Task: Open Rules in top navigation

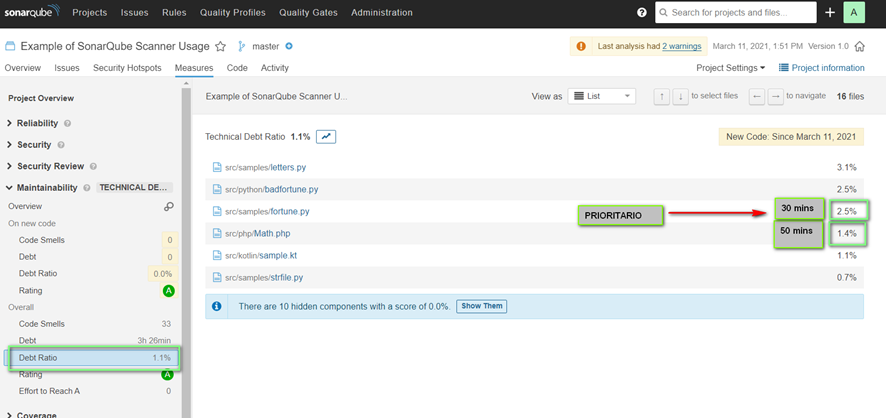Action: pos(174,12)
